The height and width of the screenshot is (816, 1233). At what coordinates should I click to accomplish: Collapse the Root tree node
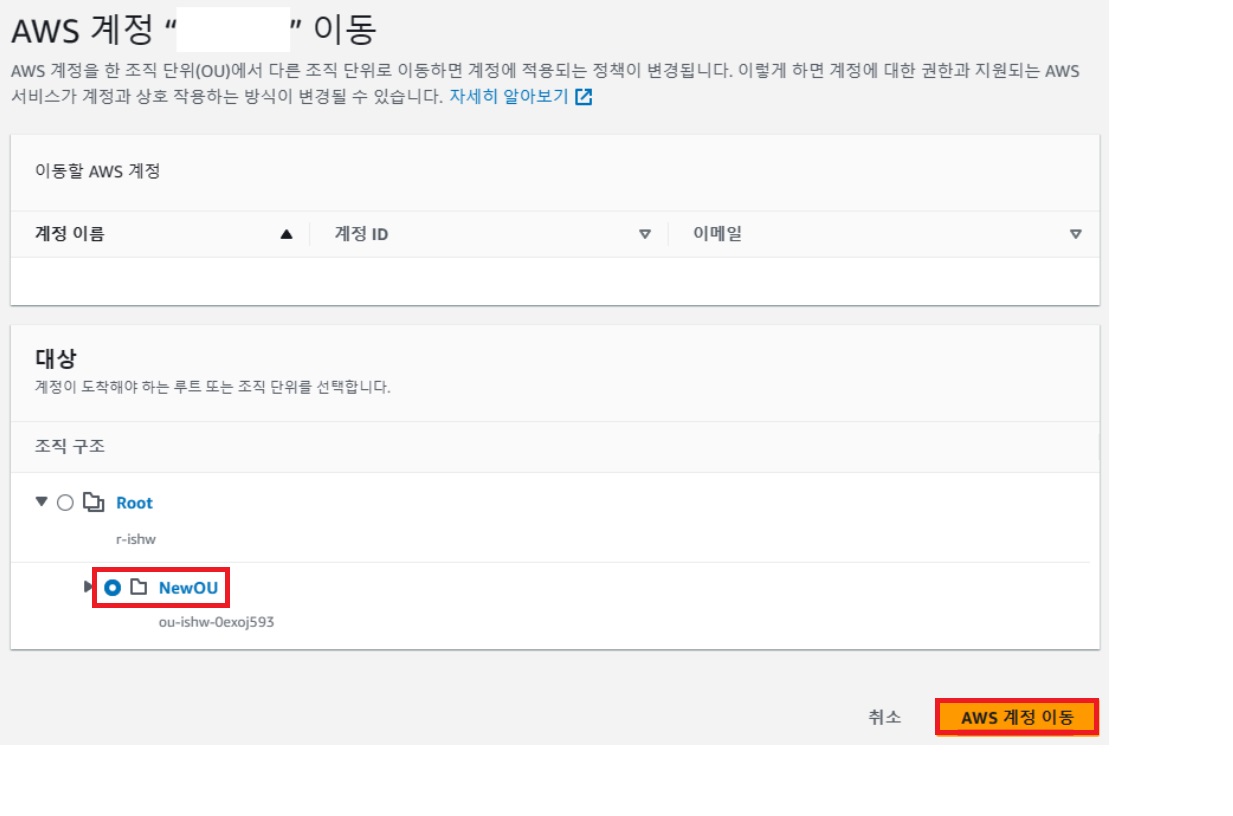pyautogui.click(x=41, y=502)
